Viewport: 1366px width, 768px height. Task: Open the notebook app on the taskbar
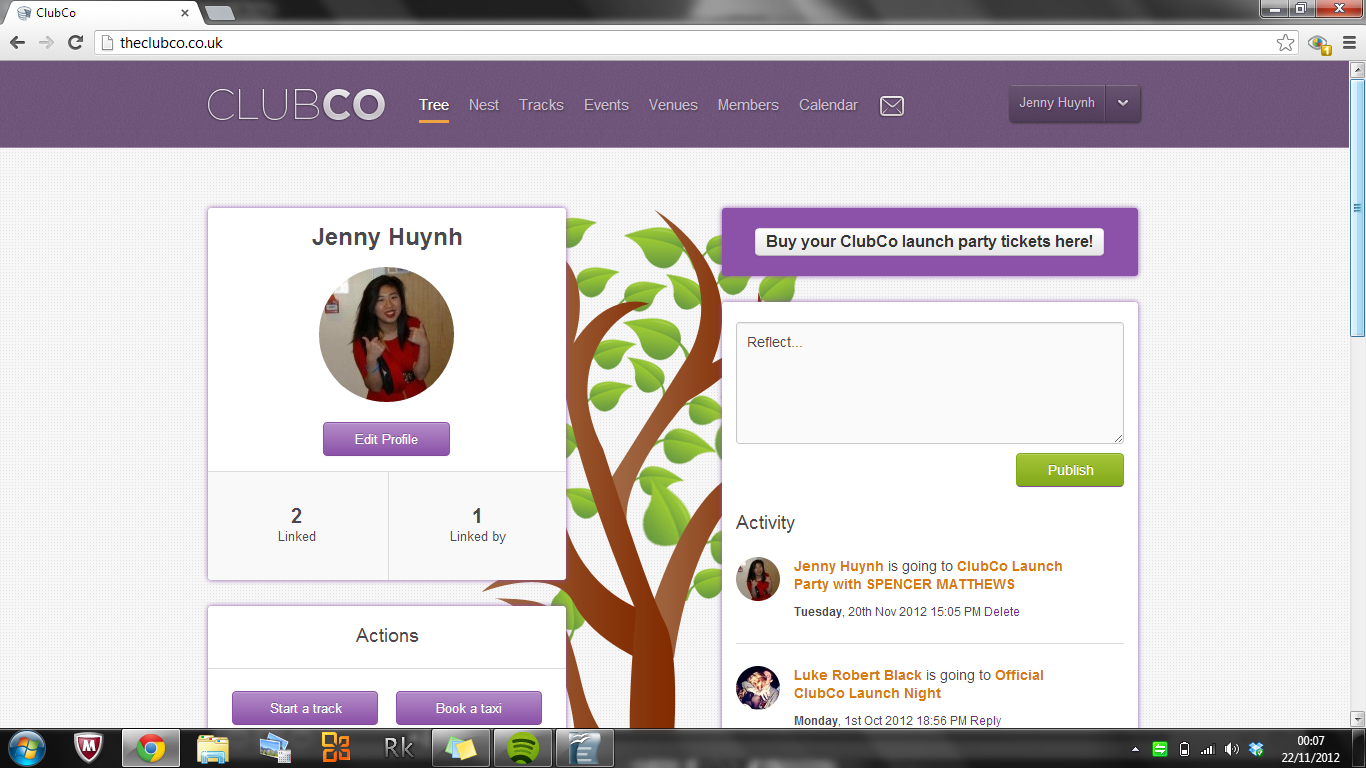click(x=585, y=748)
